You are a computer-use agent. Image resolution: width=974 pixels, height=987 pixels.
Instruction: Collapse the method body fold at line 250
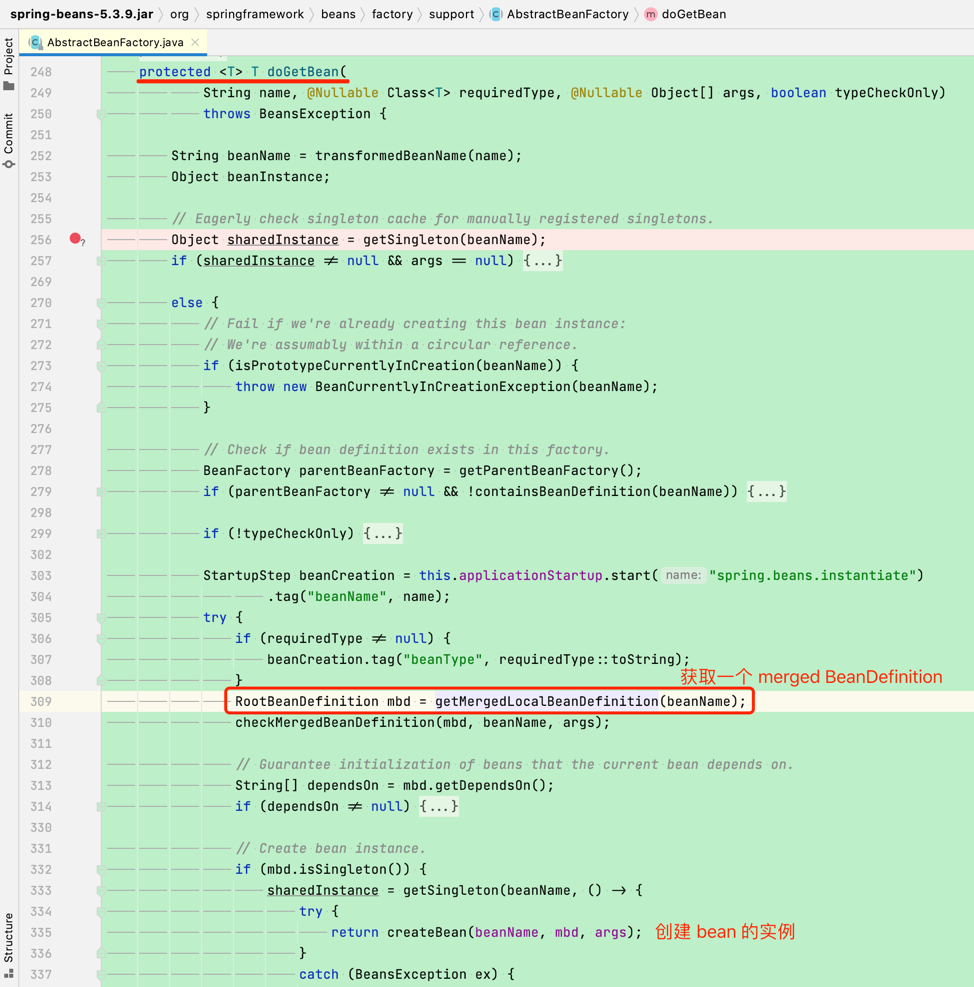pos(99,114)
